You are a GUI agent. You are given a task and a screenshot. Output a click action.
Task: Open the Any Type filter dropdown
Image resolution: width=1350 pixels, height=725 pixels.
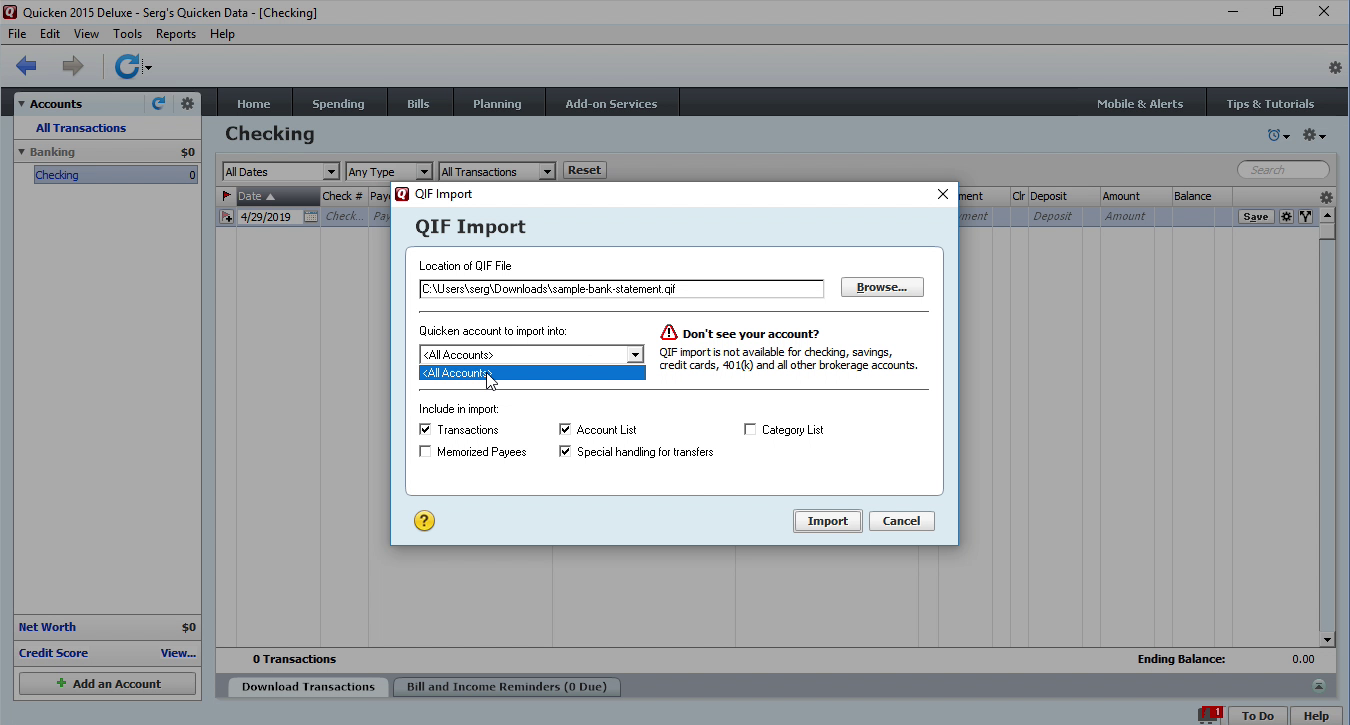coord(388,172)
